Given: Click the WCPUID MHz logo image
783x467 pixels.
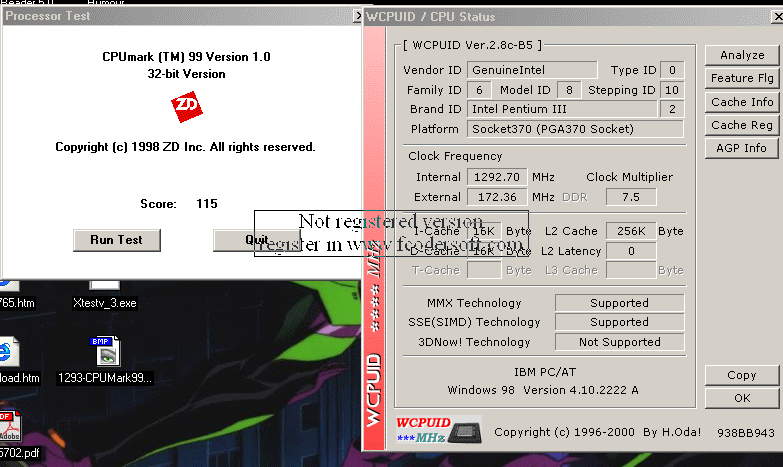Looking at the screenshot, I should (x=439, y=430).
